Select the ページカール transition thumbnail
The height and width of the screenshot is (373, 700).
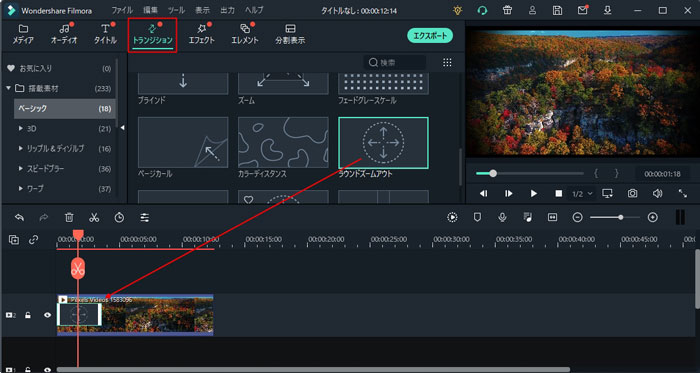[183, 142]
